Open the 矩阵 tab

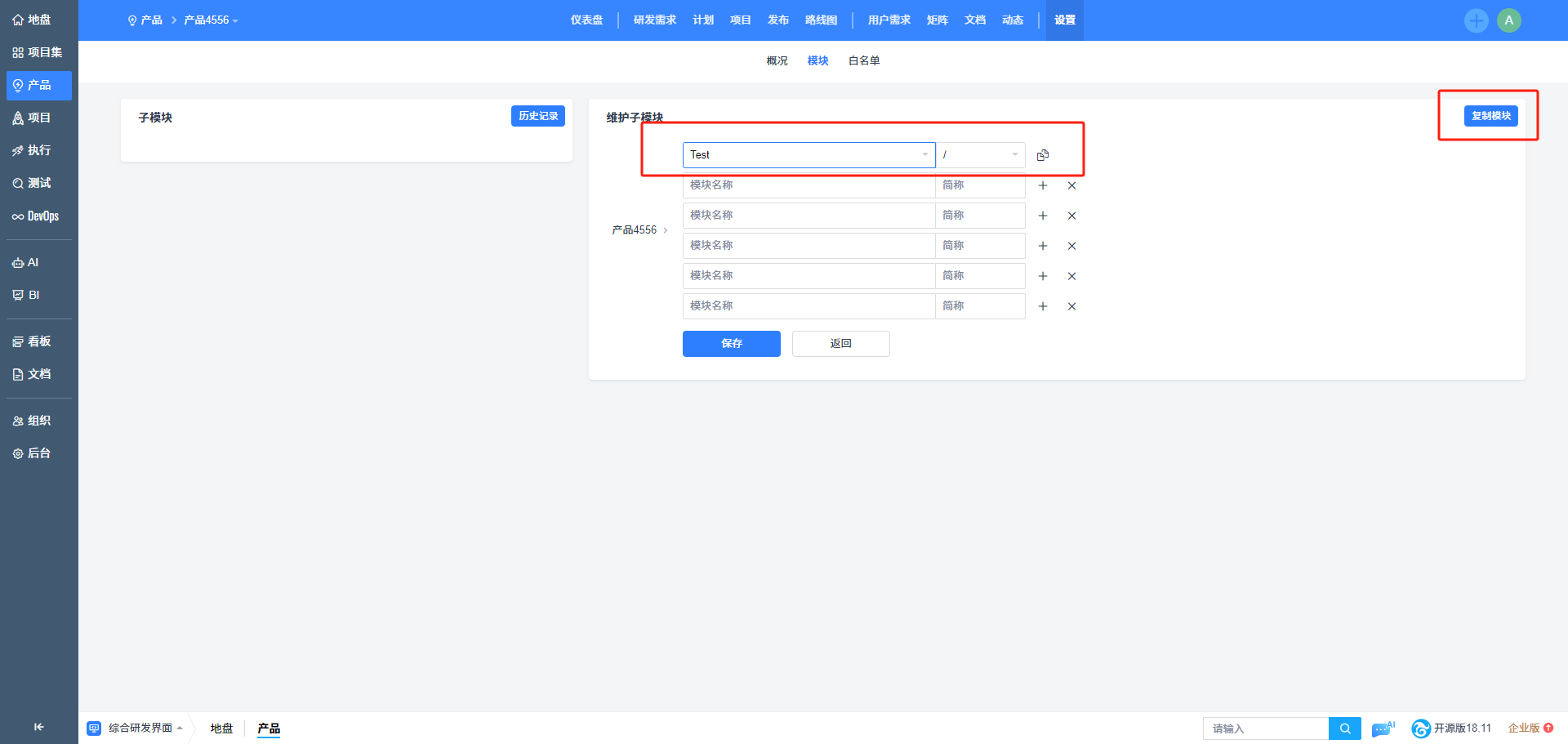coord(938,20)
